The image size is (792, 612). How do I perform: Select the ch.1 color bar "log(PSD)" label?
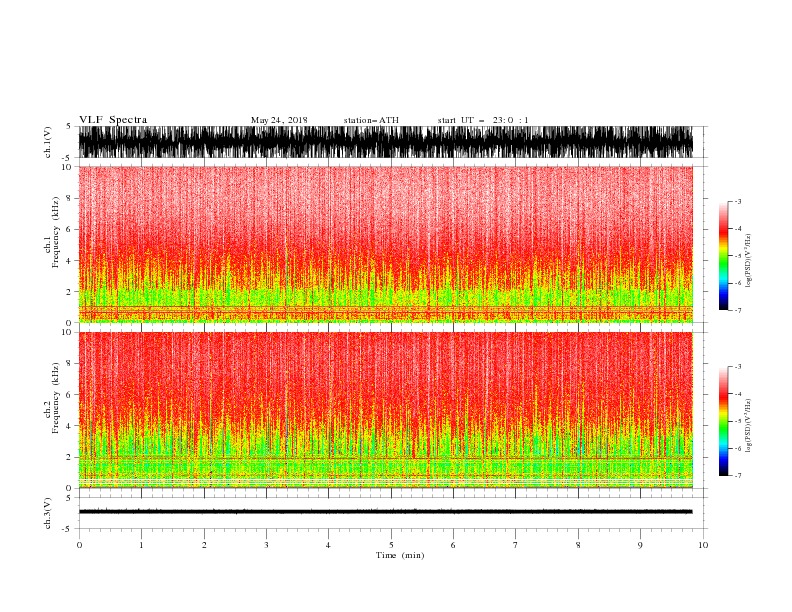click(749, 260)
